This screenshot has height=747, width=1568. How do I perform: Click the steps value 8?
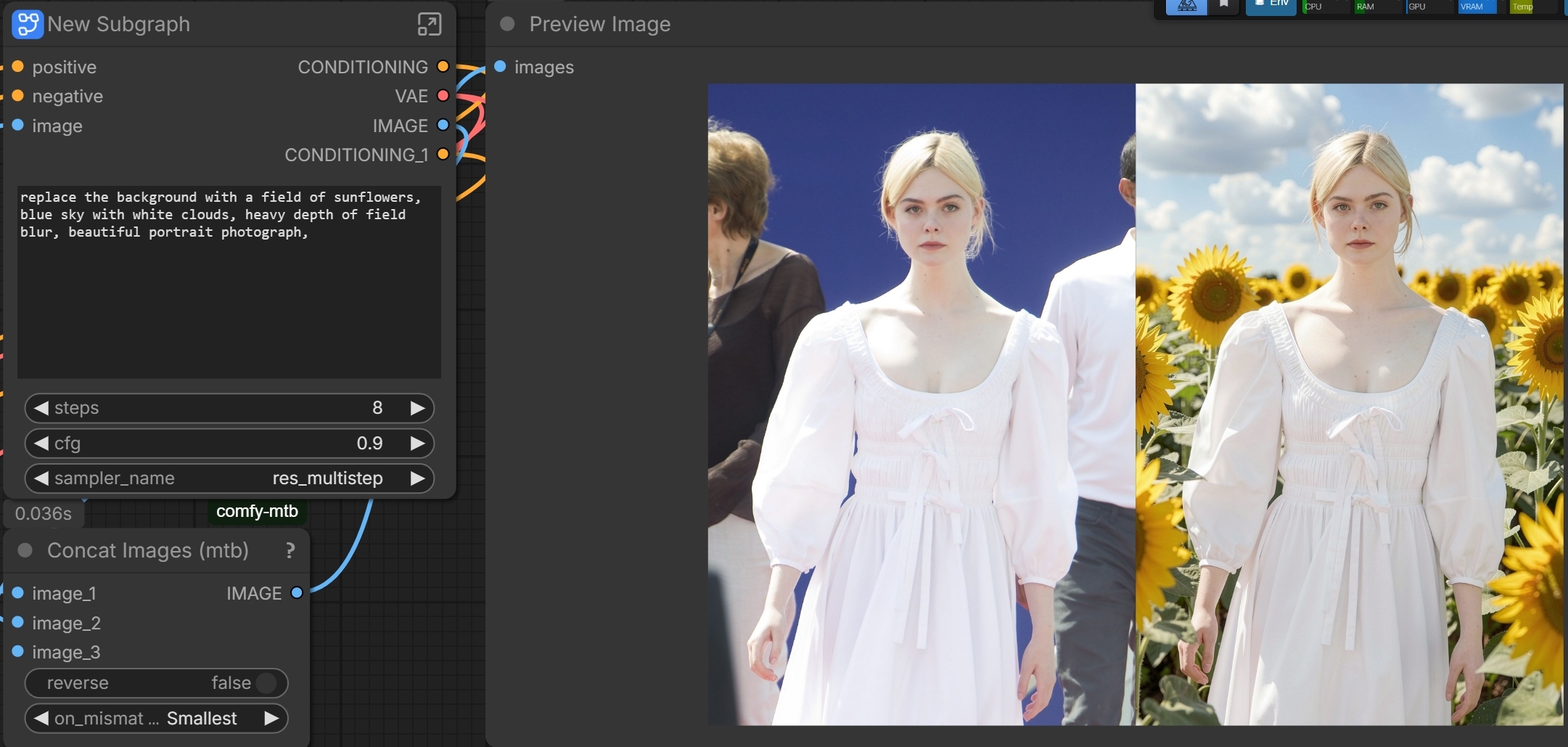click(377, 408)
